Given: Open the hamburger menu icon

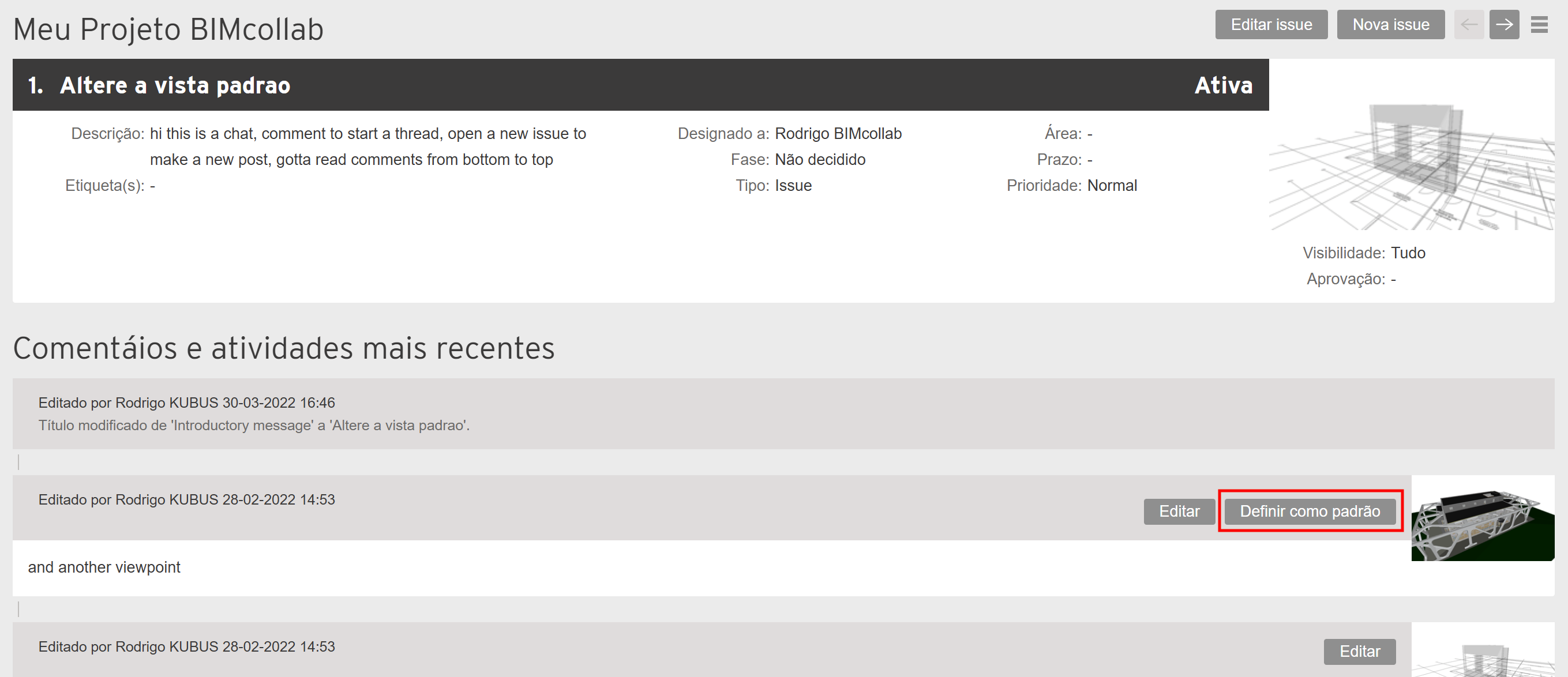Looking at the screenshot, I should [1539, 24].
